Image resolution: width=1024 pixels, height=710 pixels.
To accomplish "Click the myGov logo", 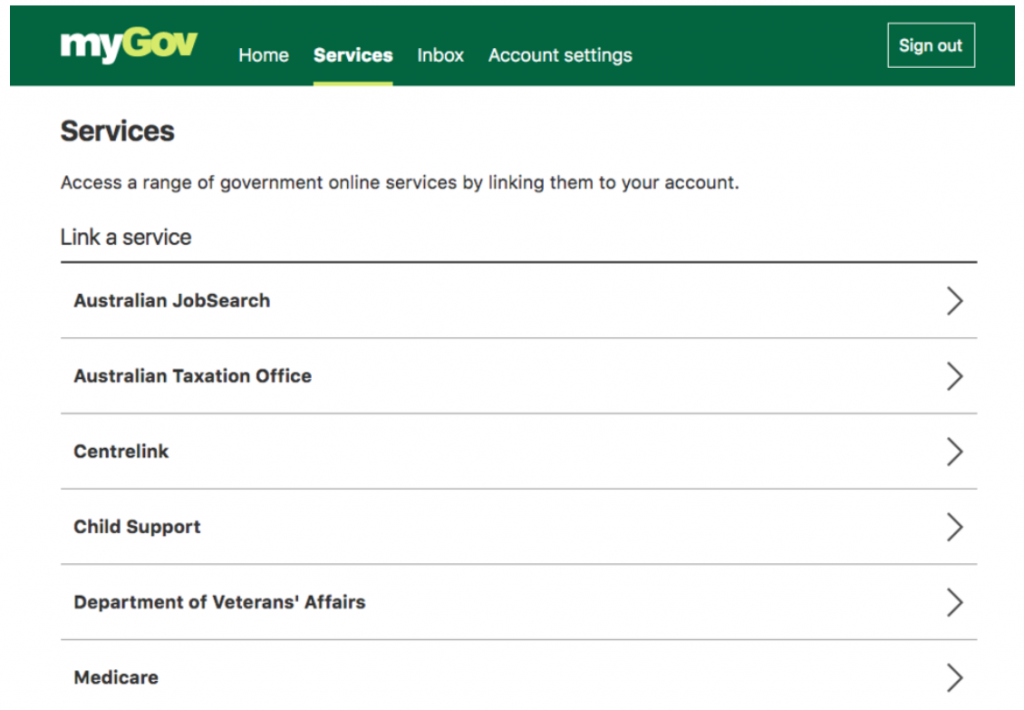I will 129,45.
